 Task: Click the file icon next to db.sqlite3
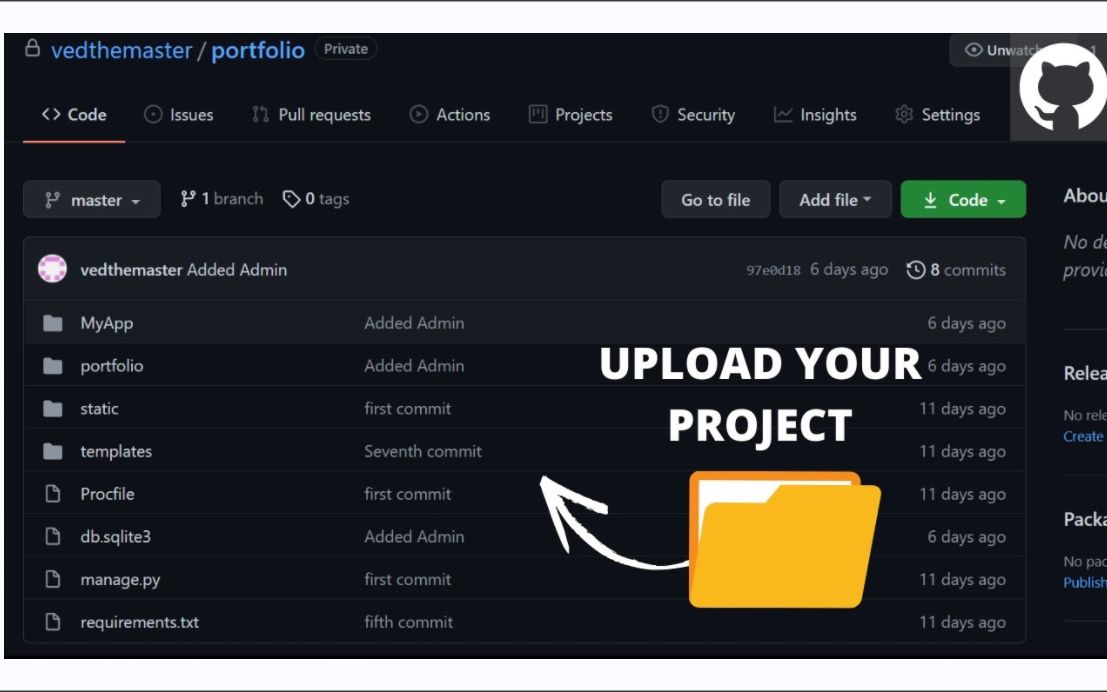tap(53, 537)
